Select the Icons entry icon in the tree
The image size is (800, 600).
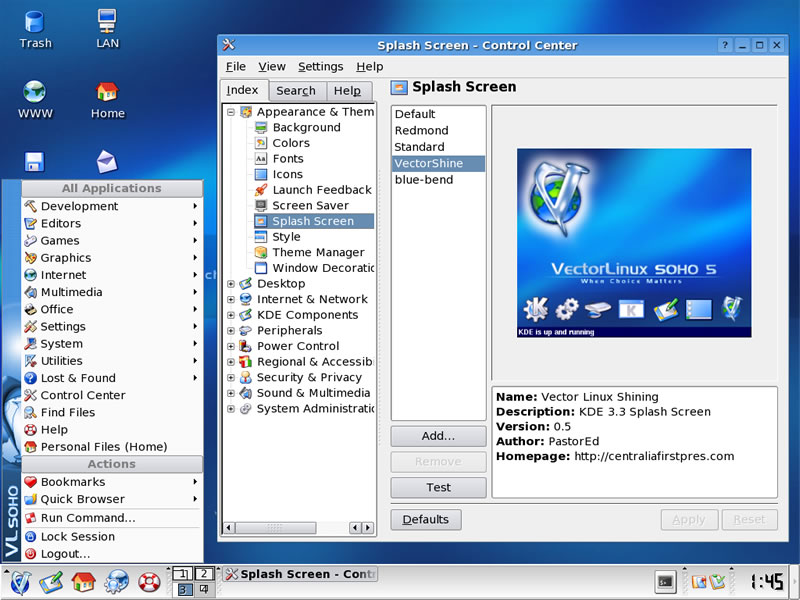click(x=261, y=174)
